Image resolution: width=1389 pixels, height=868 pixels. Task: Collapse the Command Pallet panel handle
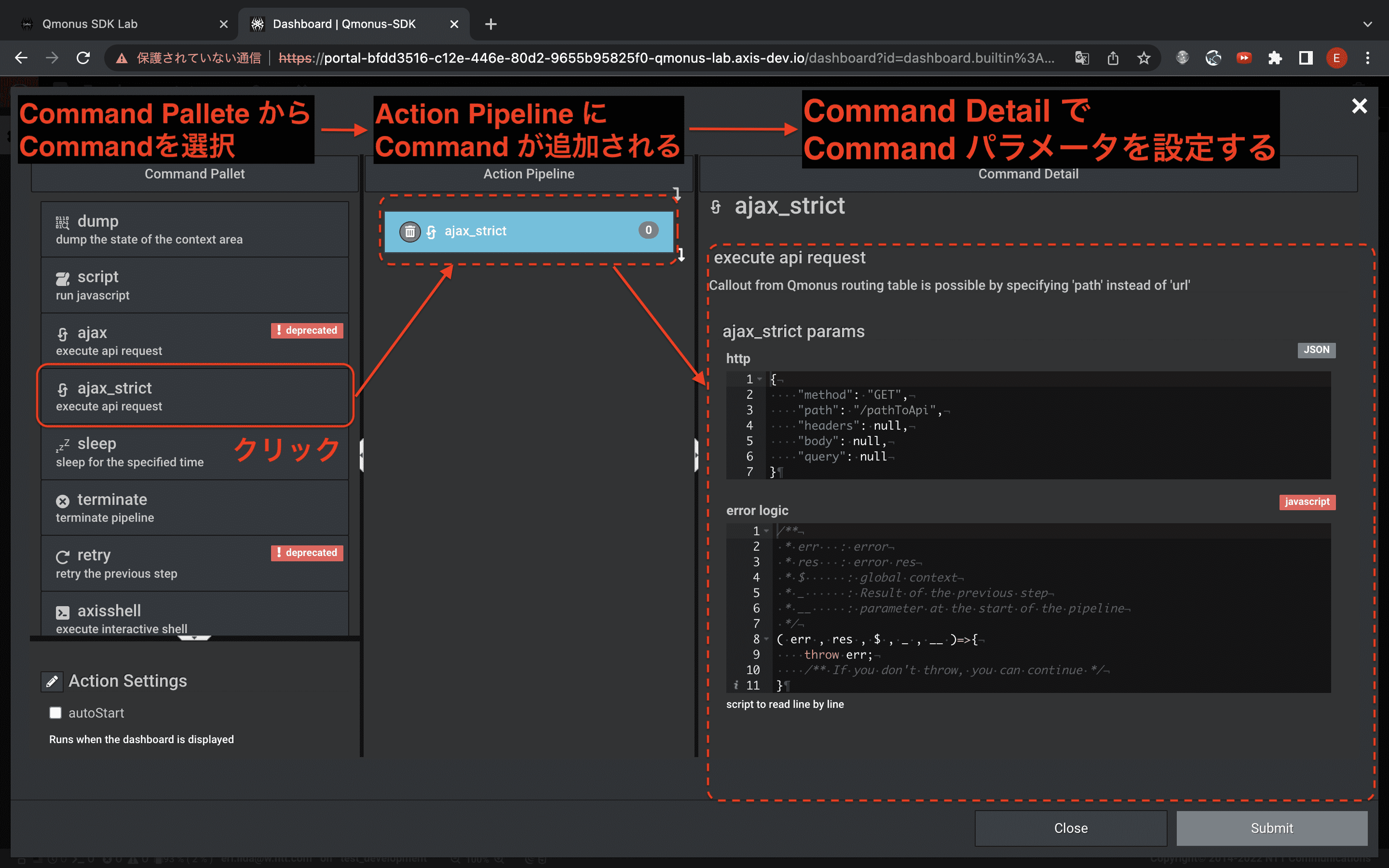(x=362, y=455)
